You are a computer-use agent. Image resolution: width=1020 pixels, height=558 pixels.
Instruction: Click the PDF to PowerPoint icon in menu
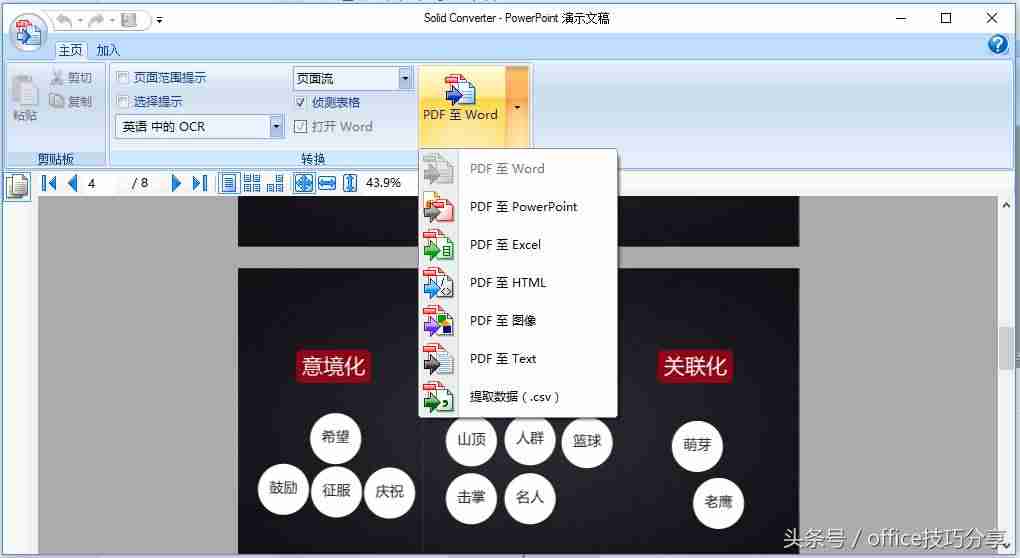pos(438,207)
